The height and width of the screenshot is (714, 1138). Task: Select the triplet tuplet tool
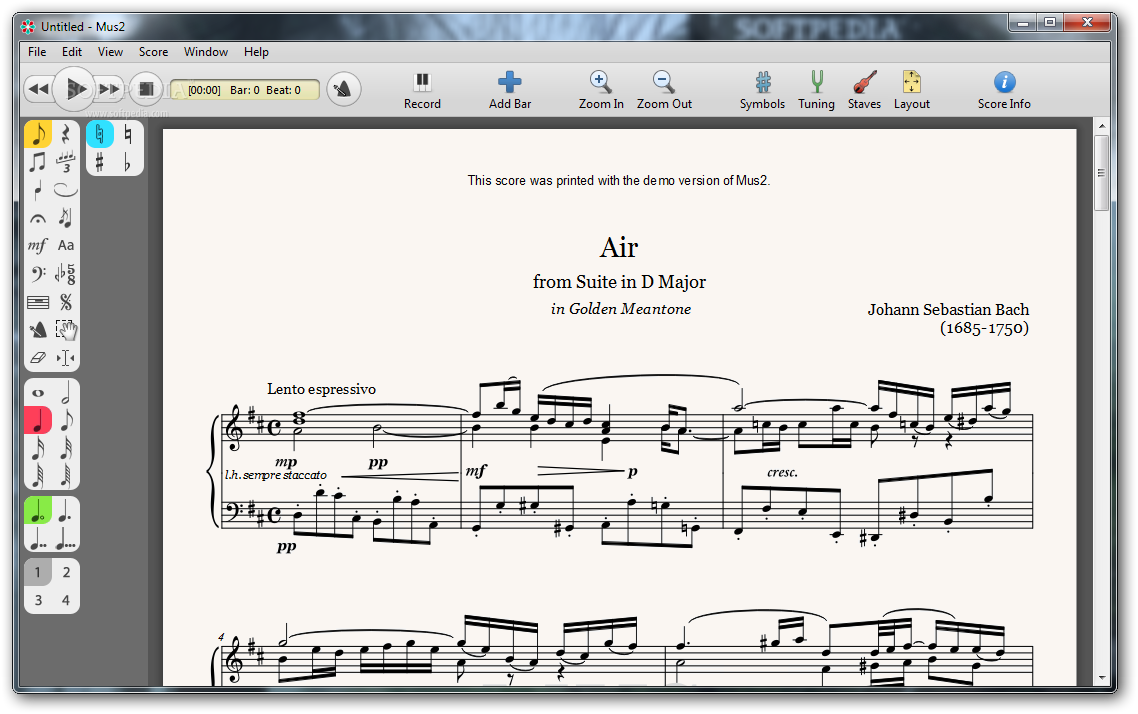tap(65, 162)
